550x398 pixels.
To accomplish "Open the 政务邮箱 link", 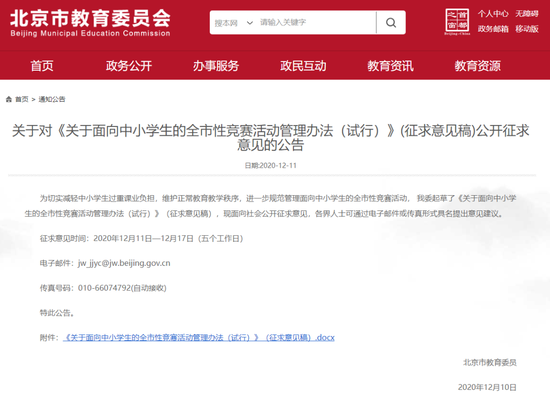I will [x=493, y=29].
